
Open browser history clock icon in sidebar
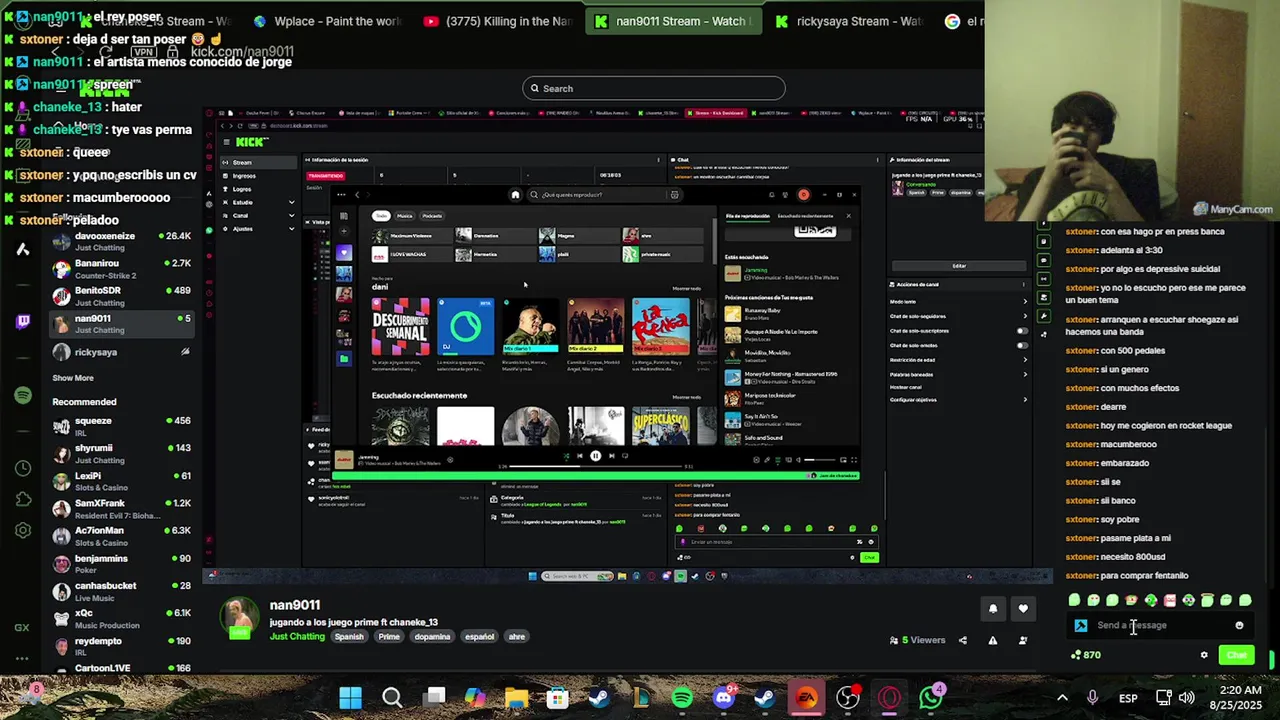23,468
